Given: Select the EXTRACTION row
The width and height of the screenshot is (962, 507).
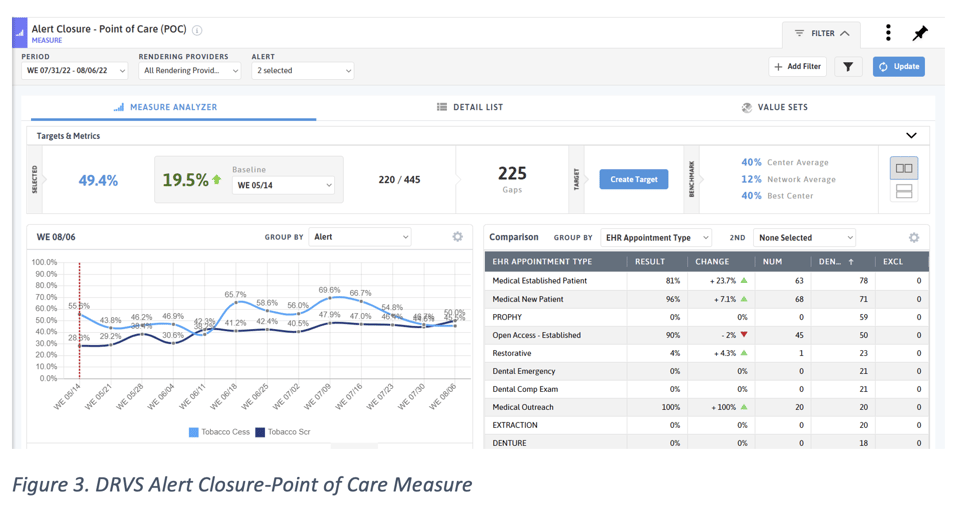Looking at the screenshot, I should click(706, 425).
